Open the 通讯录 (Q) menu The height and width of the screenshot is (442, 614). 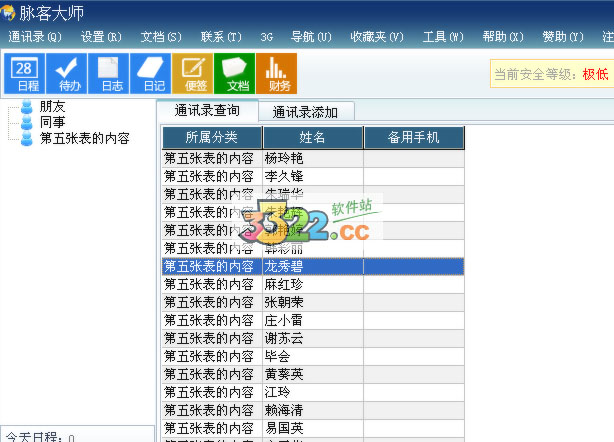point(35,37)
